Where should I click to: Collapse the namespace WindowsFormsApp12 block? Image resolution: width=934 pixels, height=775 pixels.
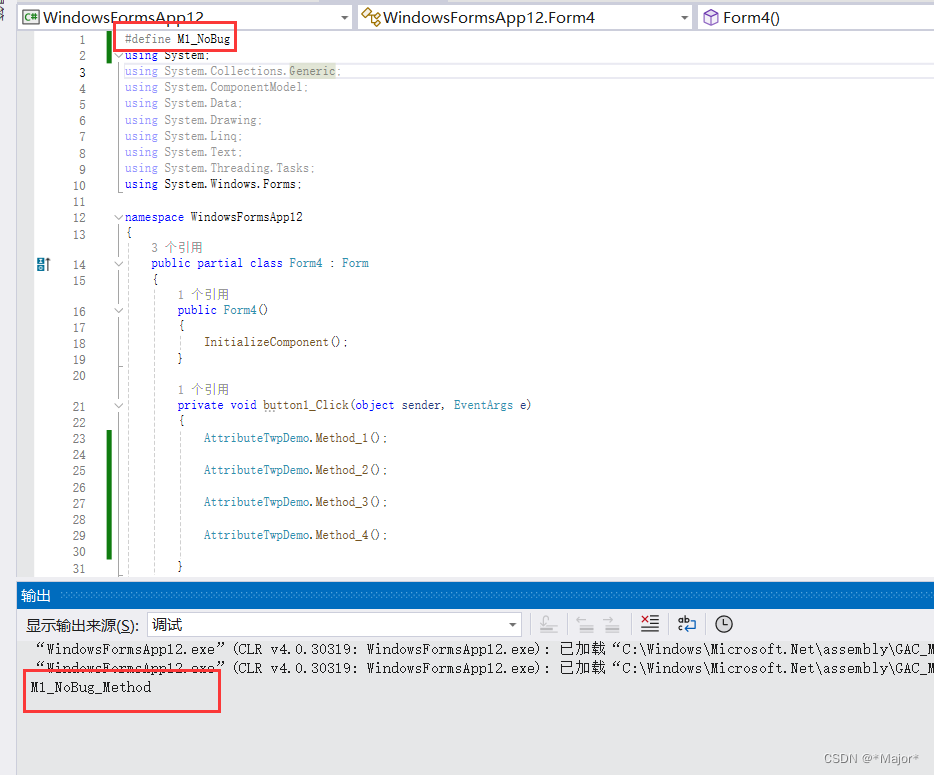(119, 217)
